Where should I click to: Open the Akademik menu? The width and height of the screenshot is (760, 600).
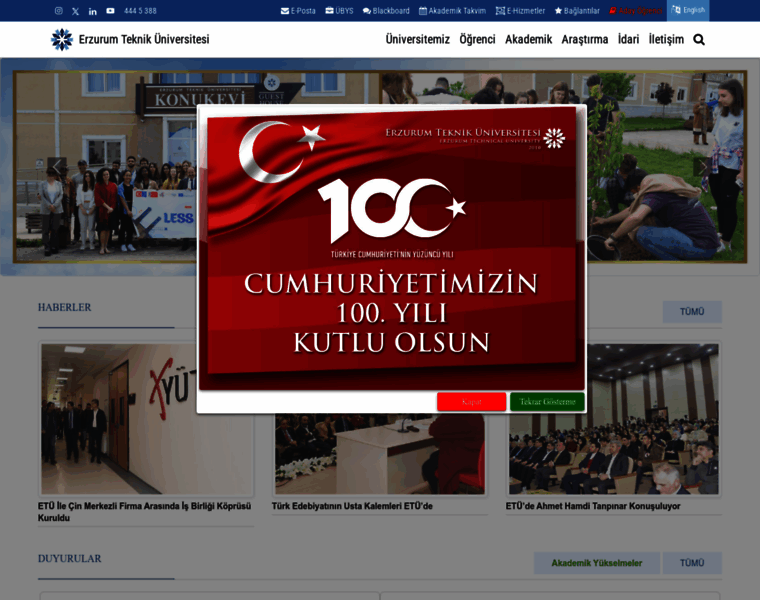(x=528, y=39)
